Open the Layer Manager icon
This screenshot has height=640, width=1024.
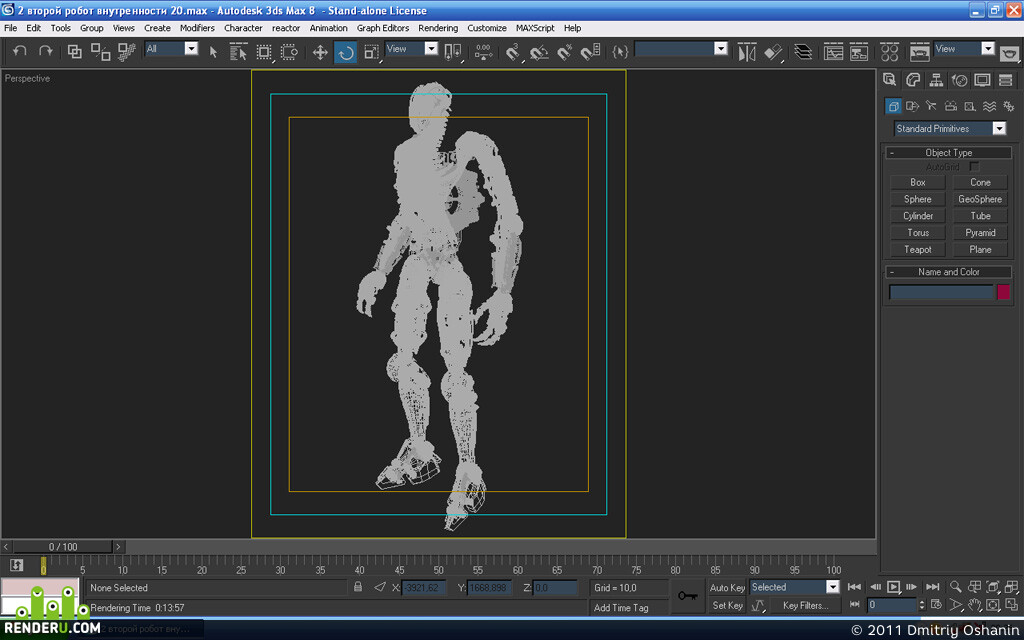tap(803, 52)
